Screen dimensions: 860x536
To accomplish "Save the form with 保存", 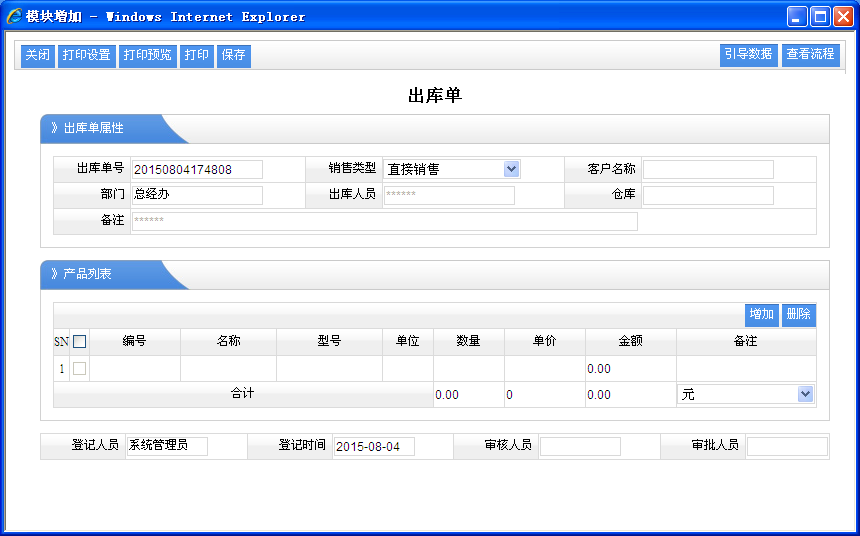I will [233, 56].
